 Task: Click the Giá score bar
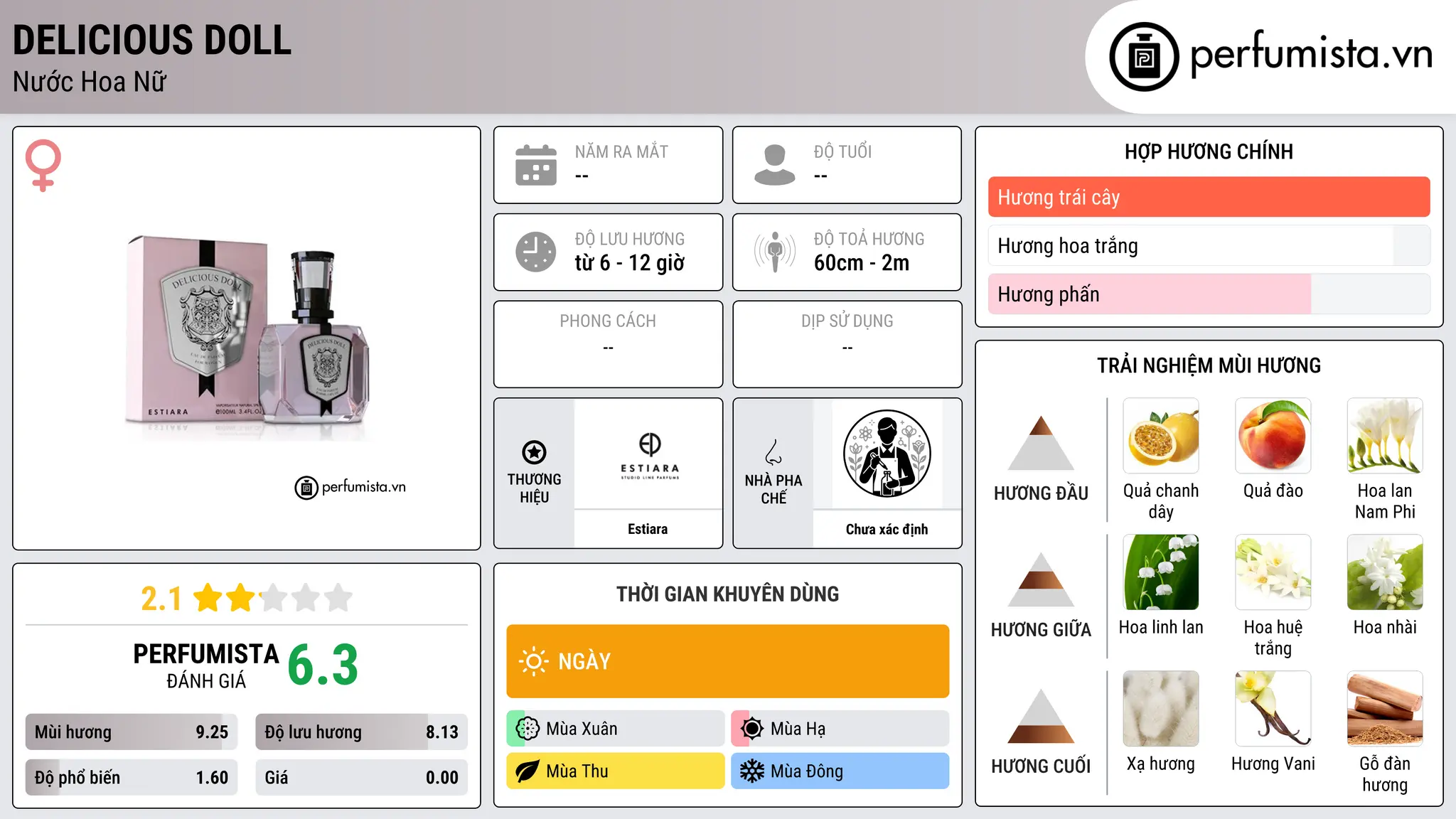coord(362,778)
